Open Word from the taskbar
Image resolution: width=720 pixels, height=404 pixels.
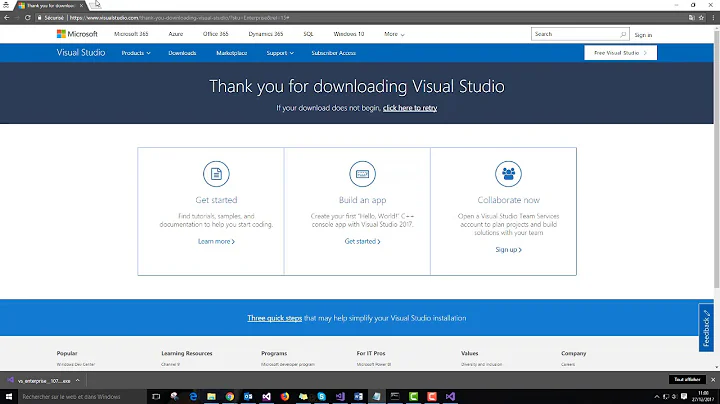coord(358,396)
